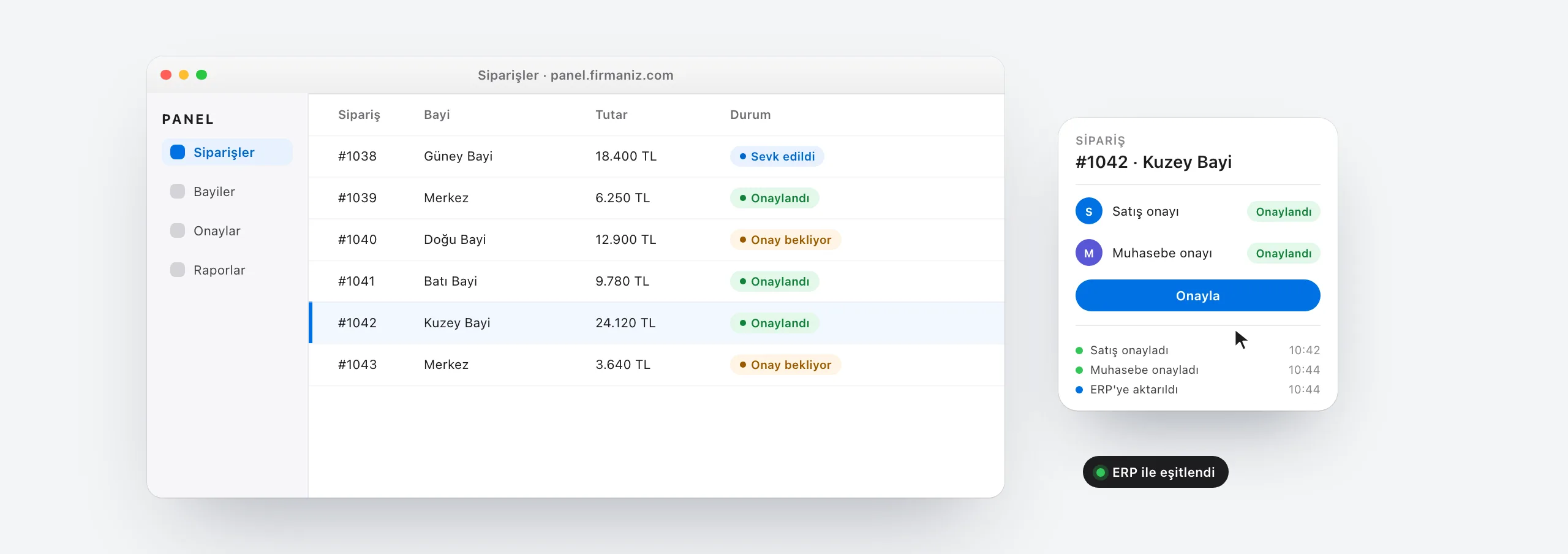Screen dimensions: 1568x554
Task: Click order number #1042
Action: pyautogui.click(x=357, y=323)
